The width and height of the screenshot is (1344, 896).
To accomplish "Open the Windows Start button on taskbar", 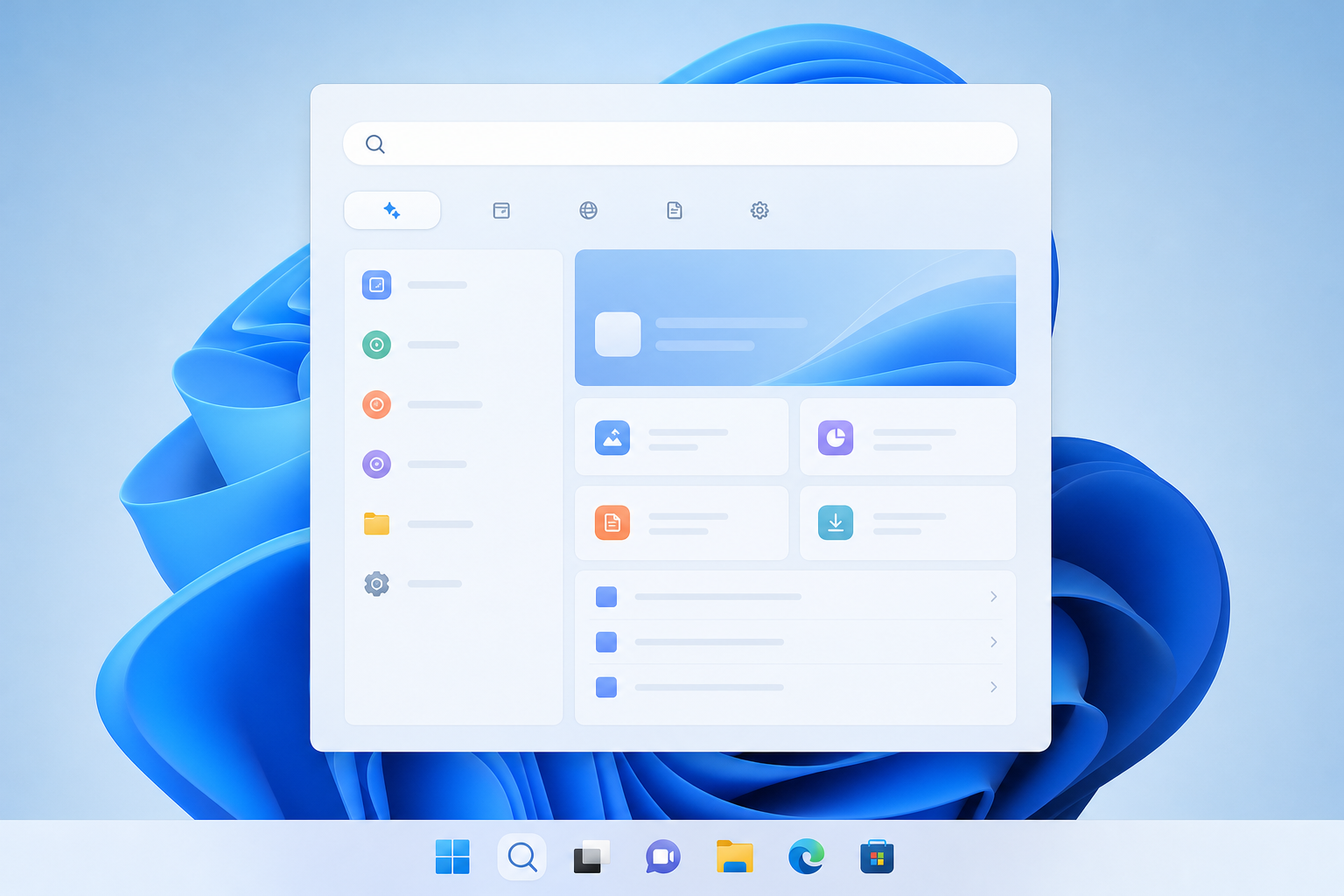I will (x=452, y=857).
